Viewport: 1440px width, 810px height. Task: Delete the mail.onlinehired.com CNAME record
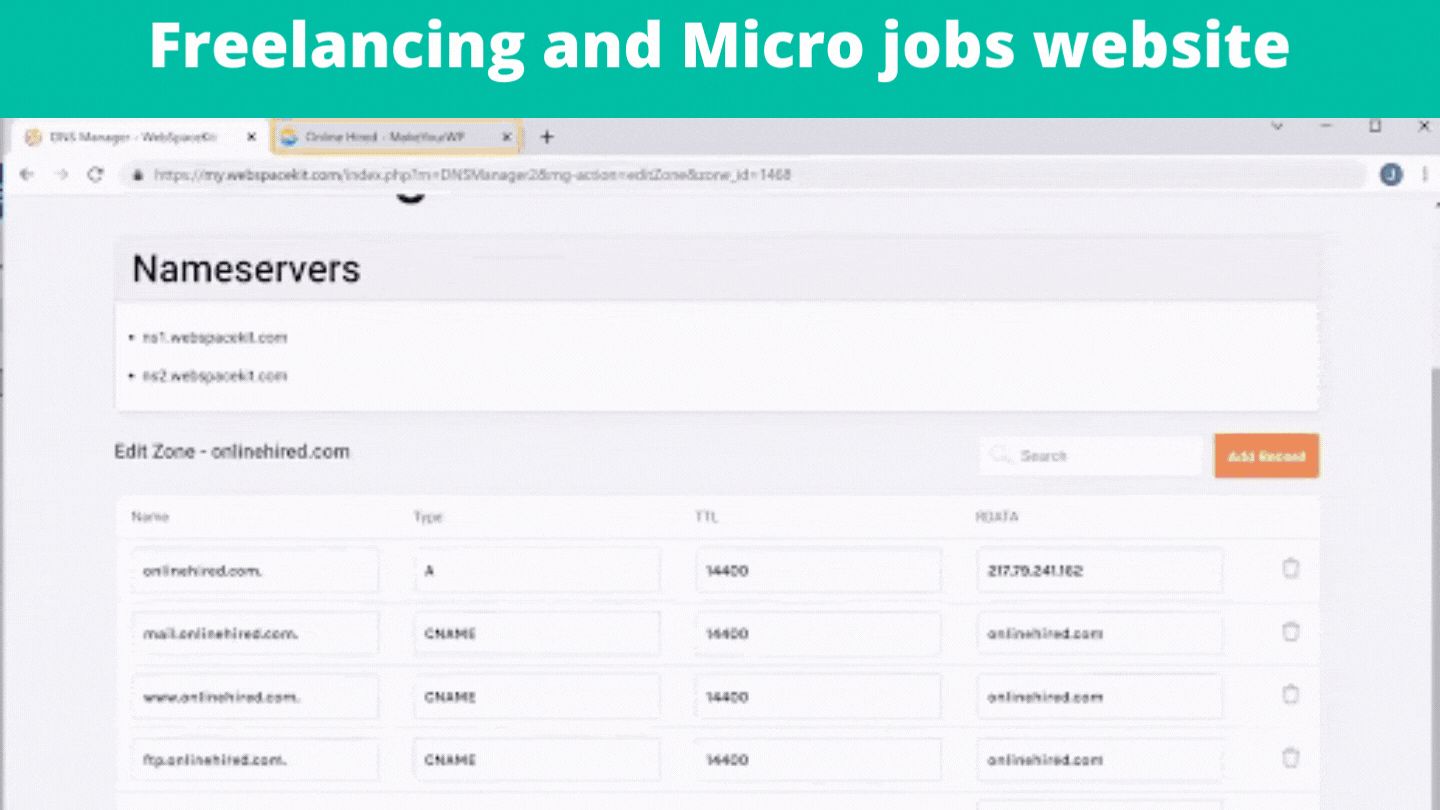pyautogui.click(x=1290, y=632)
